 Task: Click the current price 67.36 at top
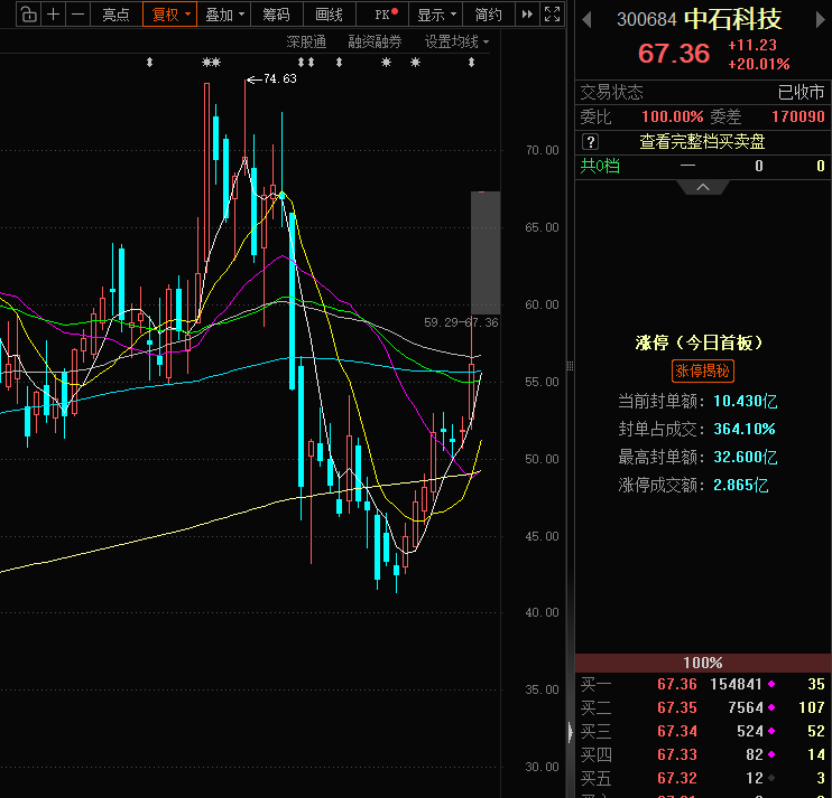674,54
